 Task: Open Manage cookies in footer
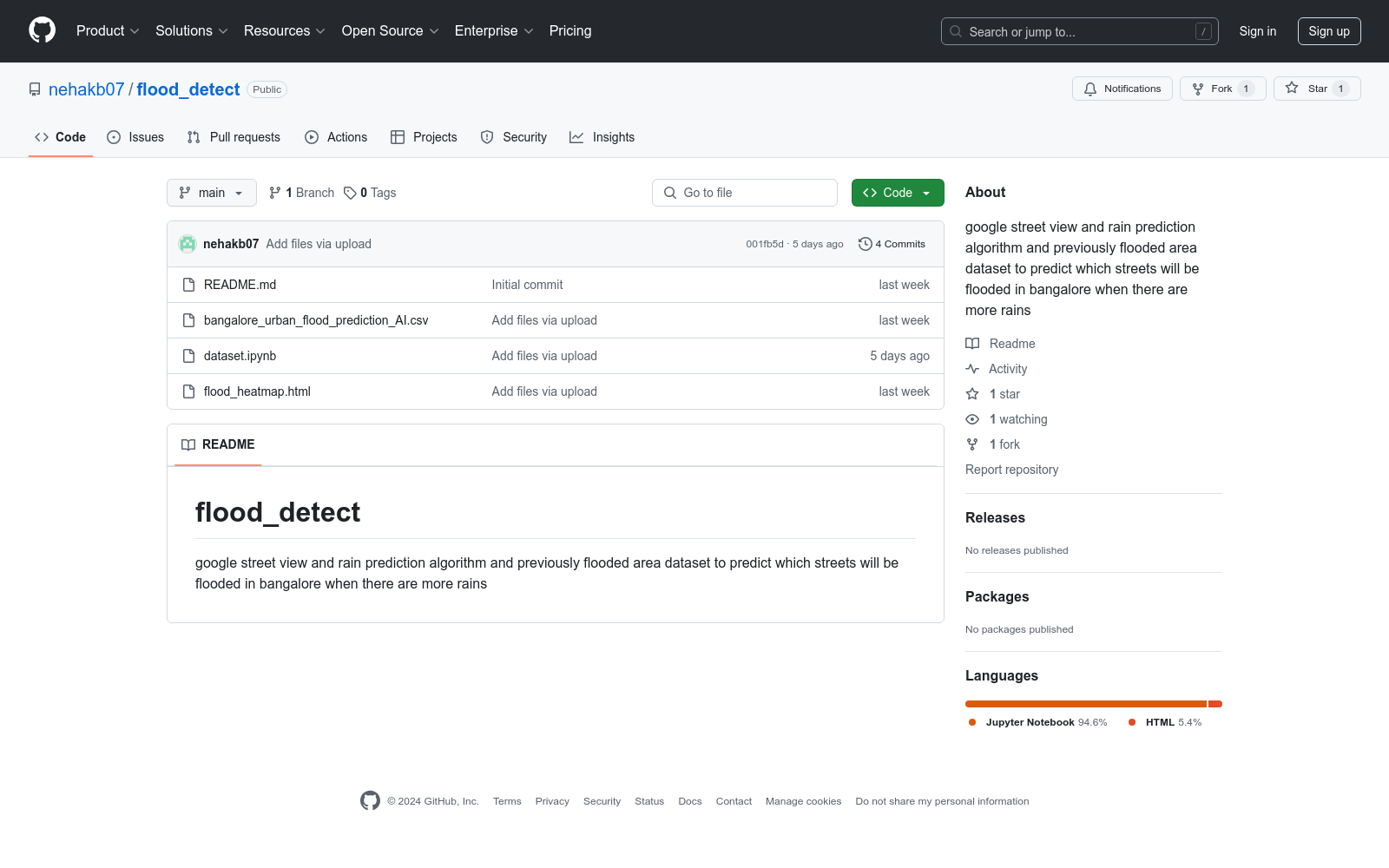(804, 801)
